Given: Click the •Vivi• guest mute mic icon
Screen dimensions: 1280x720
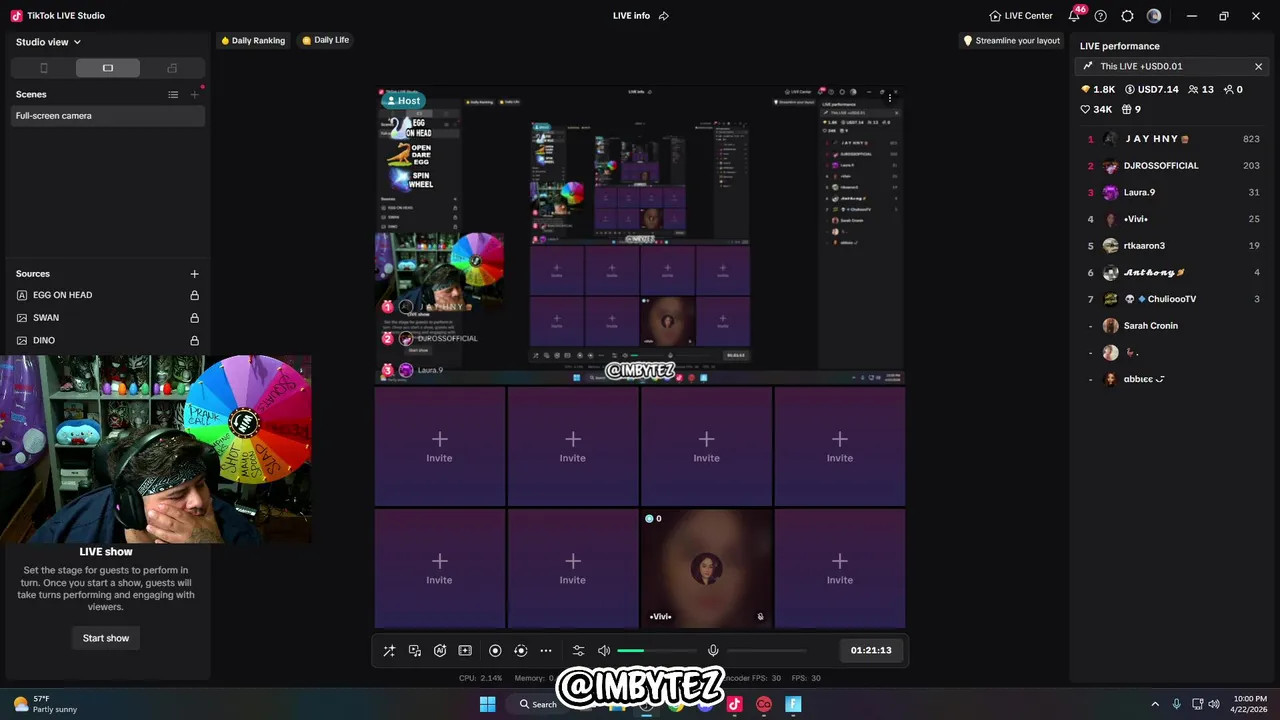Looking at the screenshot, I should [760, 617].
